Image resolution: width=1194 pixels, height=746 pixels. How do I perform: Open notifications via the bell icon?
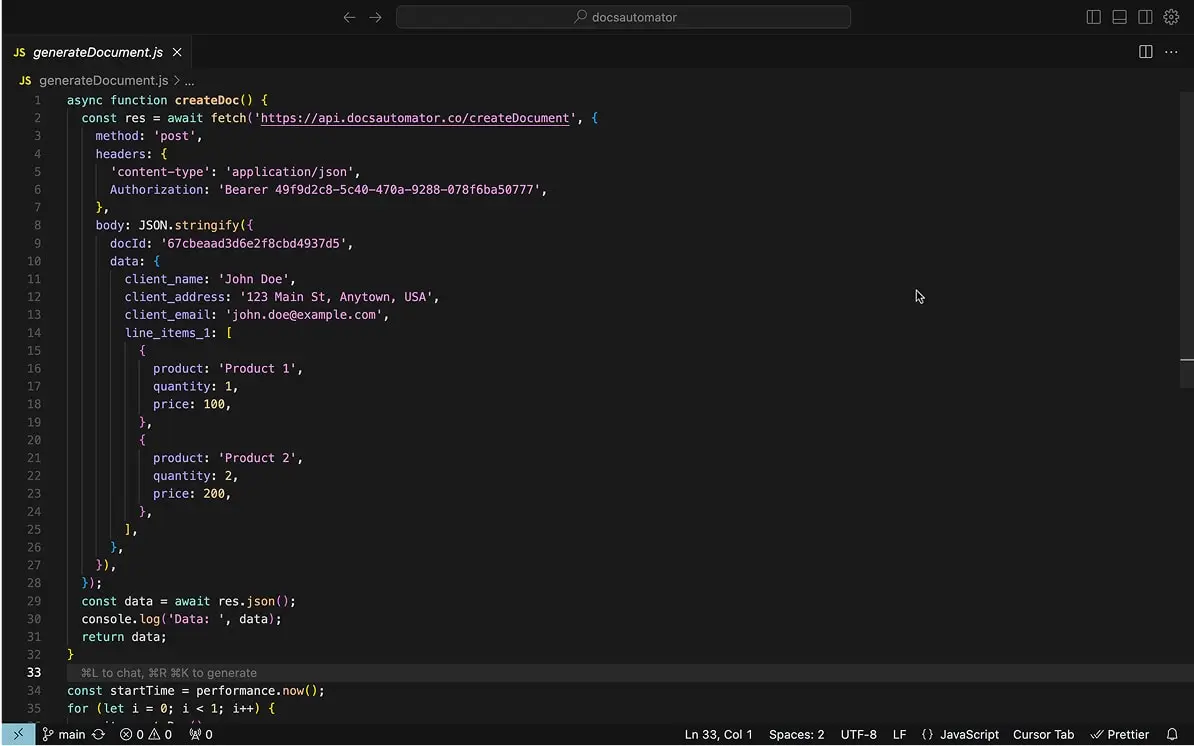click(x=1172, y=734)
